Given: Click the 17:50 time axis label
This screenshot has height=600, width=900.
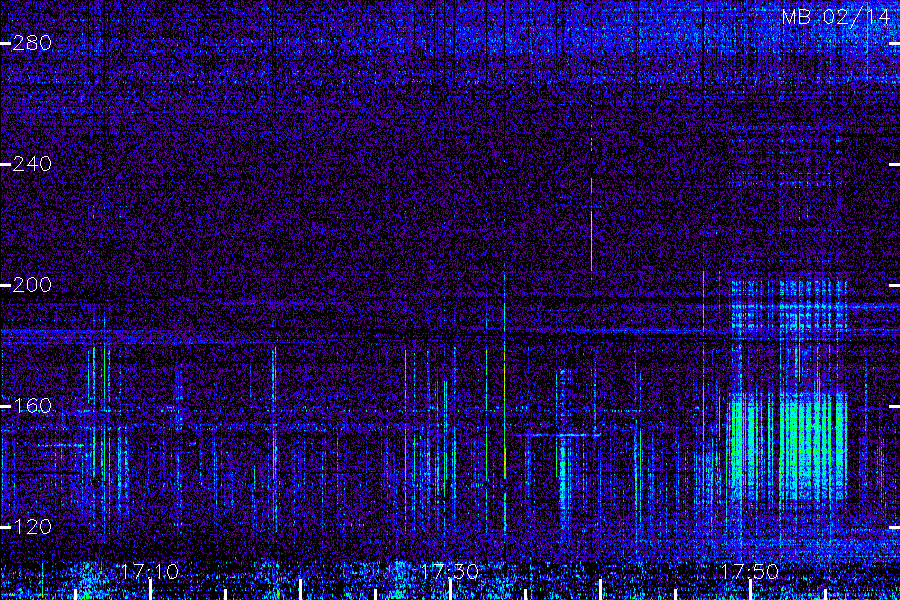Looking at the screenshot, I should tap(750, 571).
